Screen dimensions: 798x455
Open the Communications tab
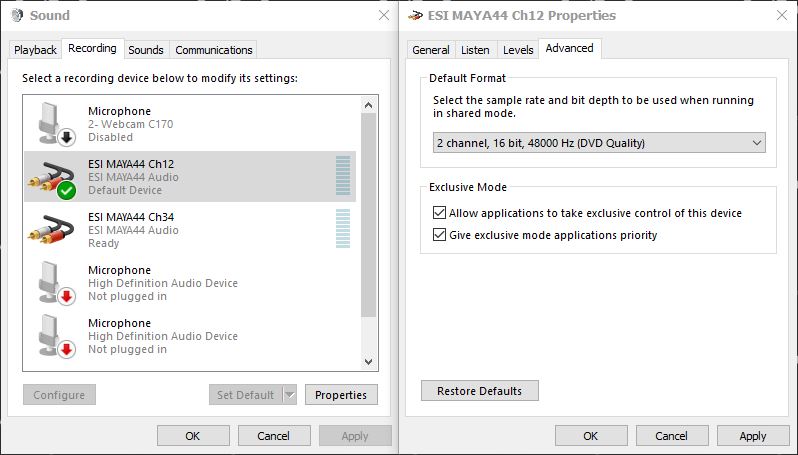pyautogui.click(x=213, y=50)
